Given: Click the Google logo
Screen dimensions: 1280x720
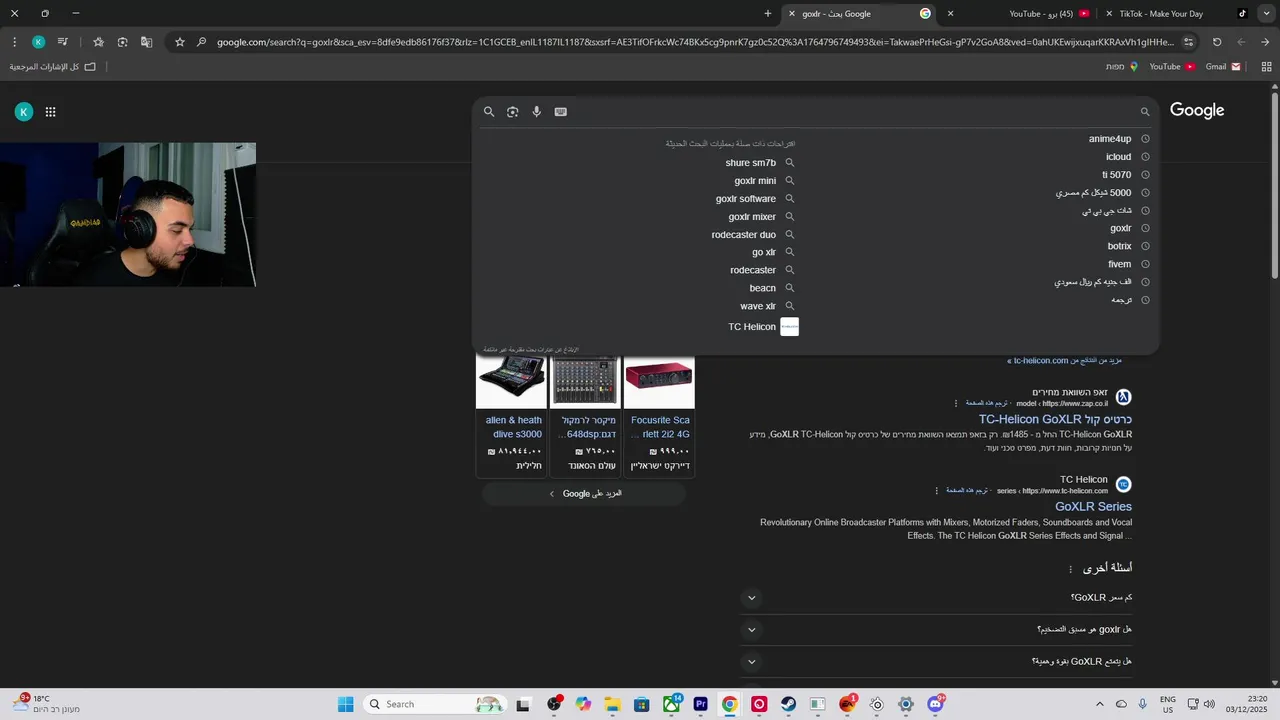Looking at the screenshot, I should 1197,111.
